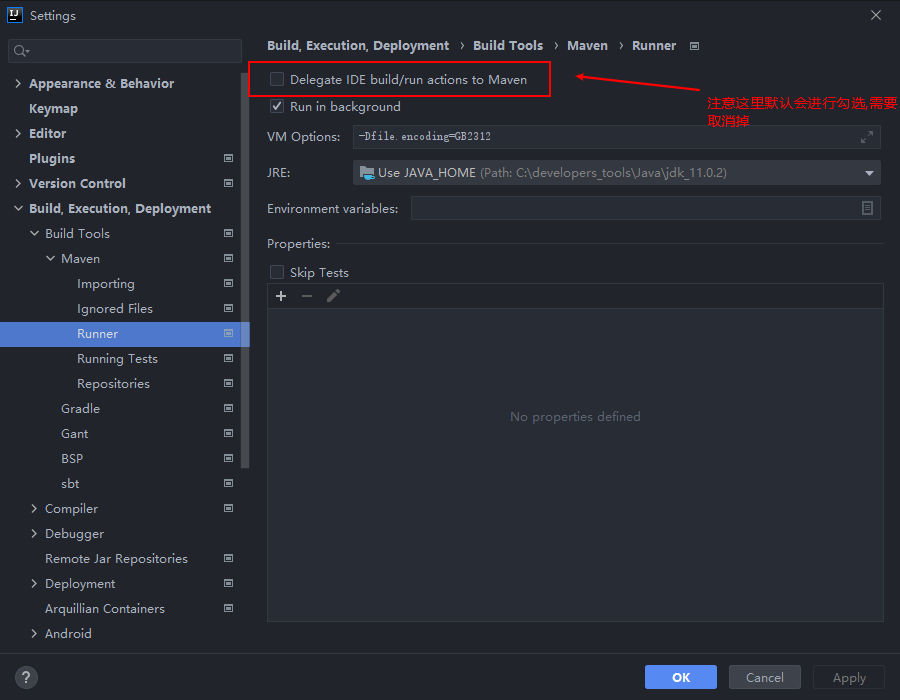900x700 pixels.
Task: Click the project settings icon on Importing row
Action: pos(228,283)
